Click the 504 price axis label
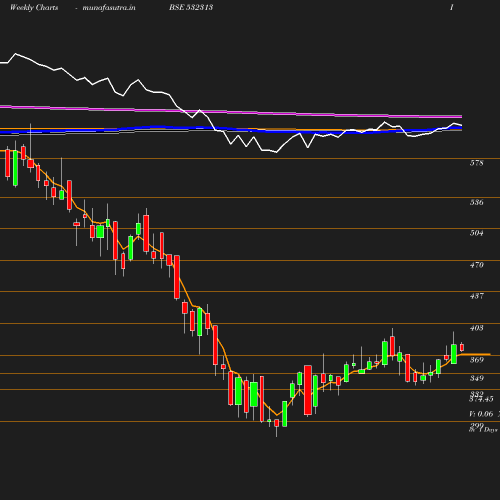 (x=476, y=233)
